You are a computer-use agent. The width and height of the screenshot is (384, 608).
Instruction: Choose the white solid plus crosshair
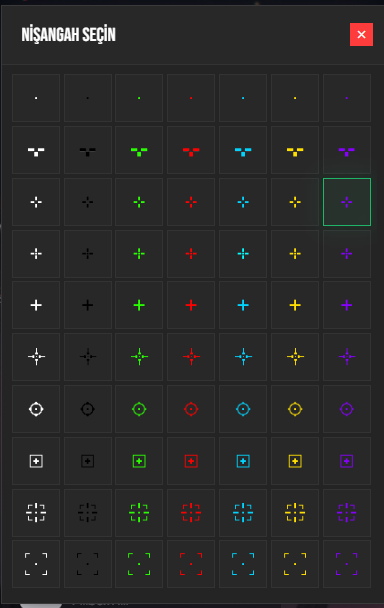click(x=36, y=305)
